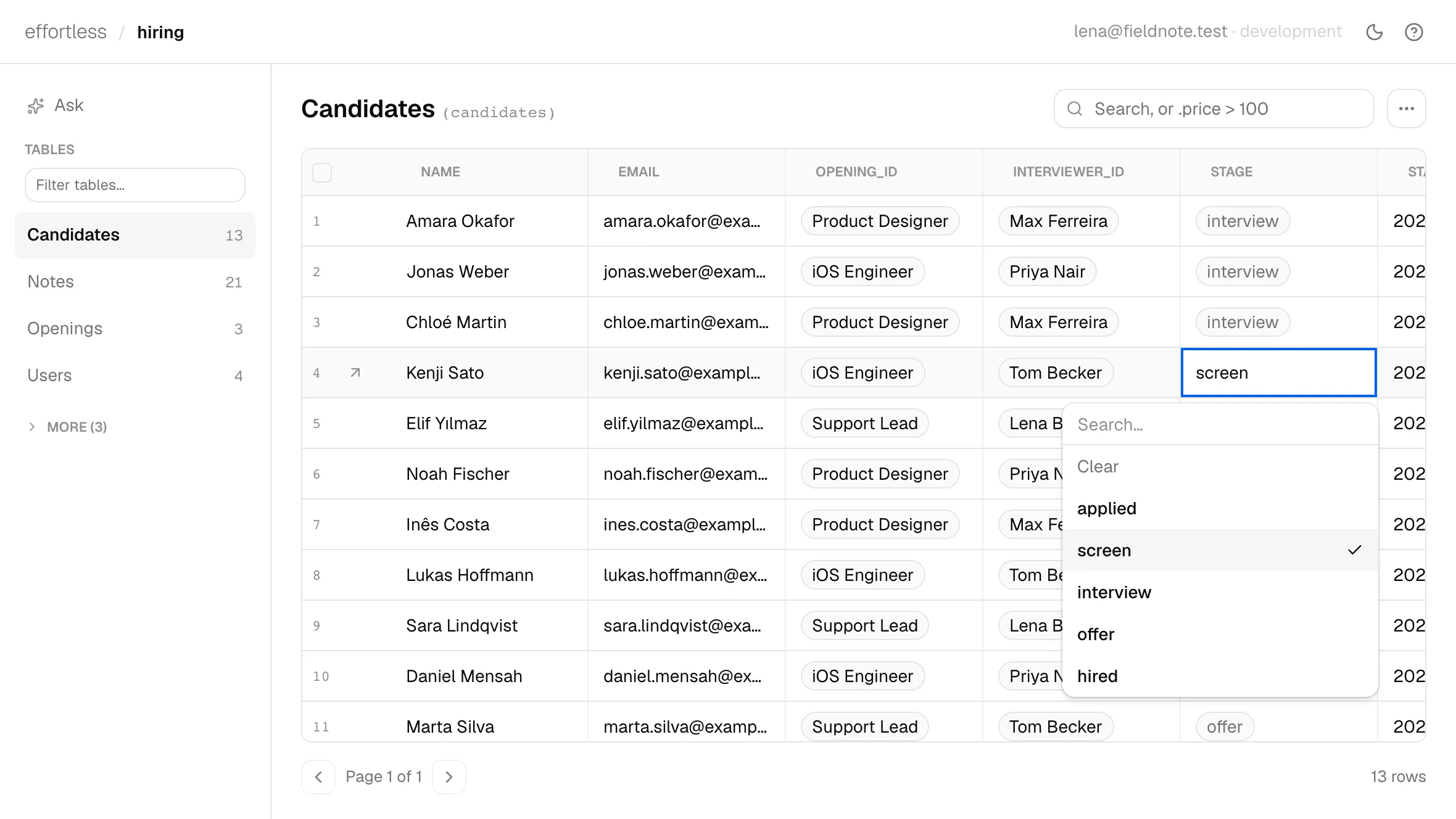Click the Ask sparkle icon

36,106
